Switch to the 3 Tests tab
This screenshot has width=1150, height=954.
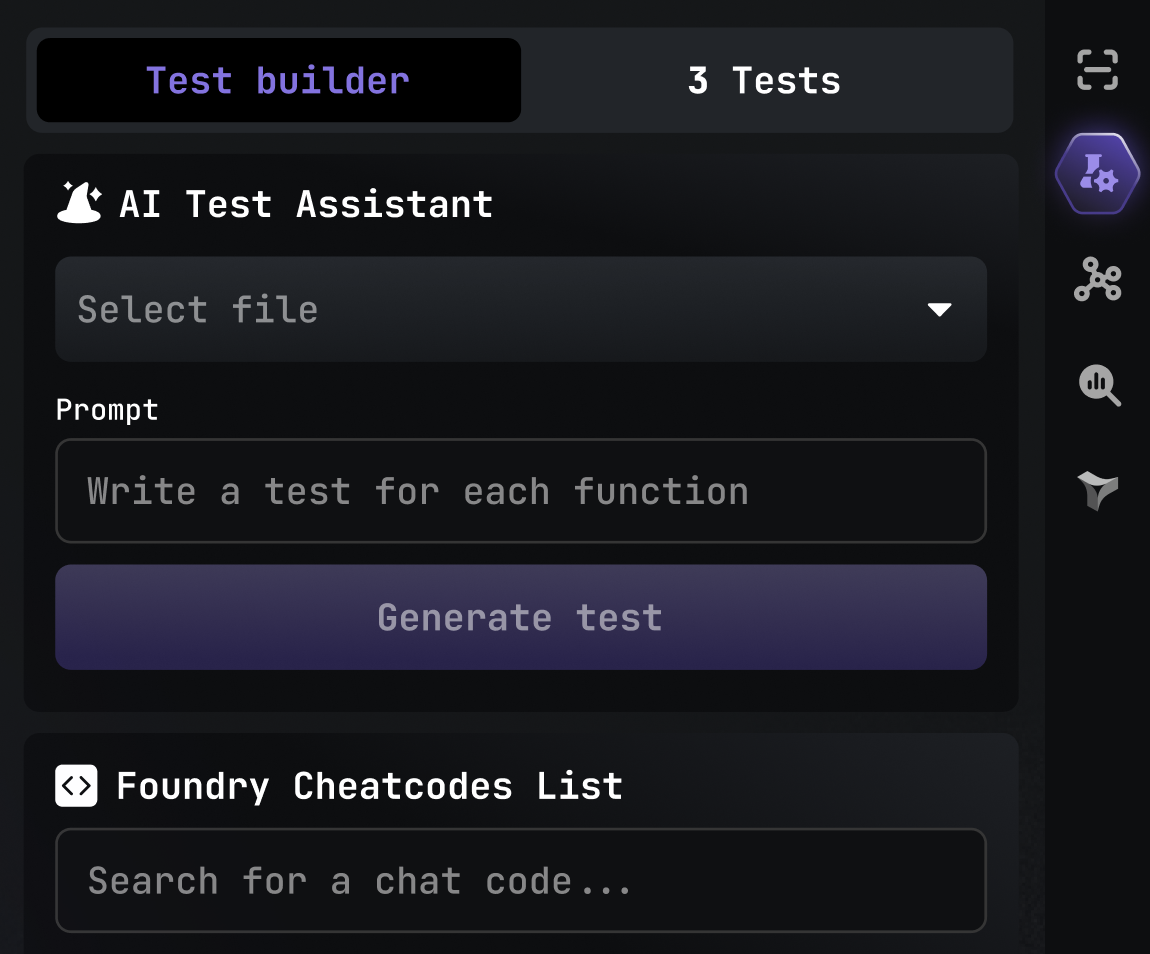765,80
